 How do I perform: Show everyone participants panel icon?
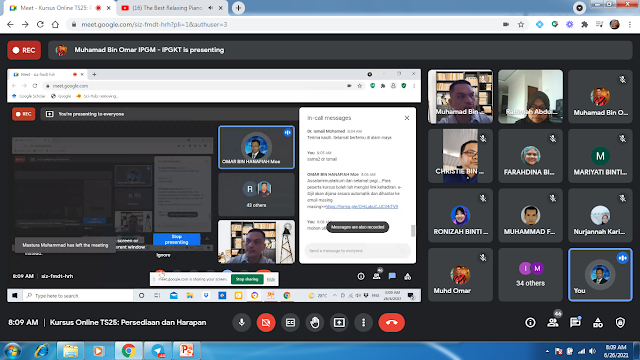pyautogui.click(x=553, y=322)
